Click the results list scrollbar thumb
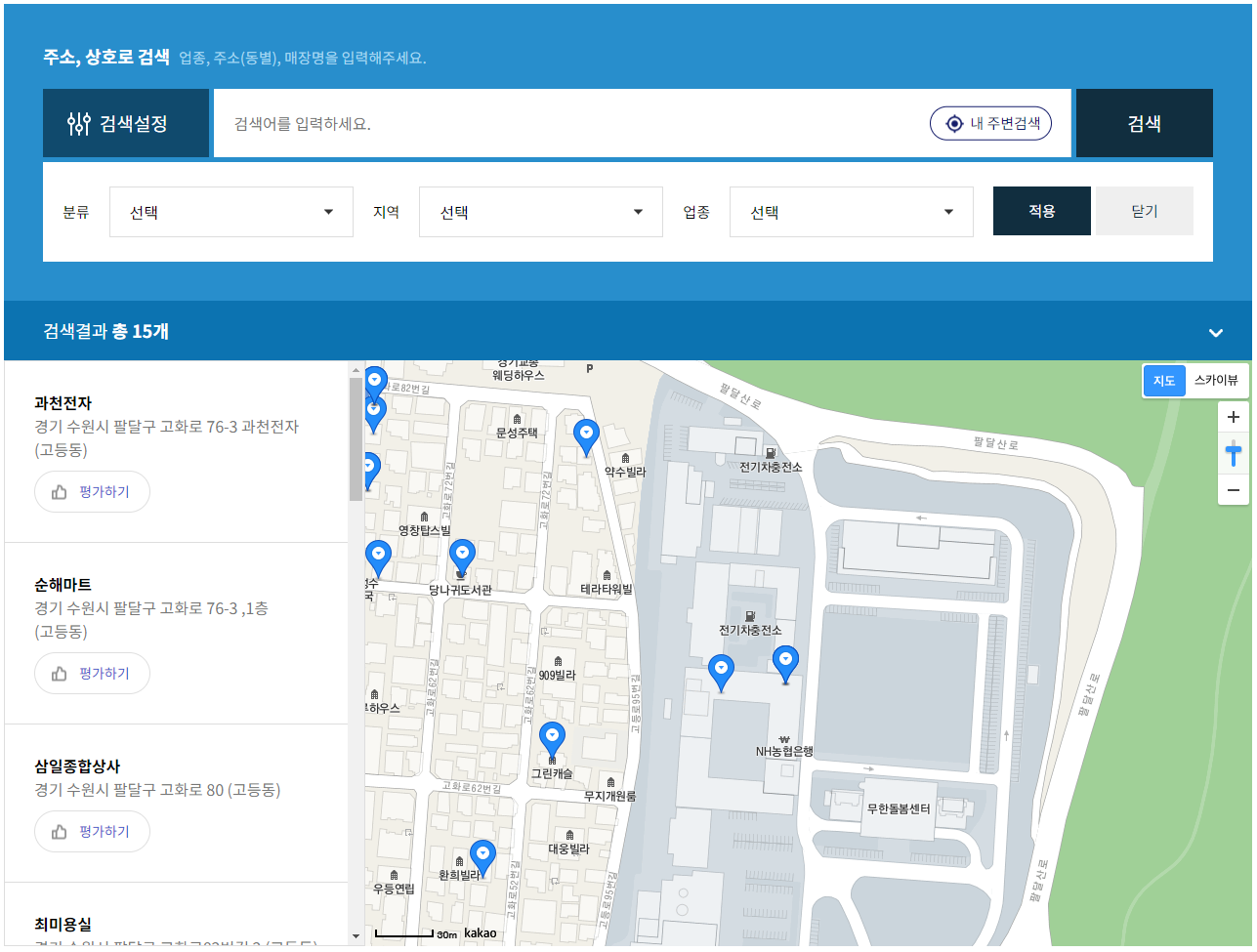The image size is (1257, 952). [356, 438]
